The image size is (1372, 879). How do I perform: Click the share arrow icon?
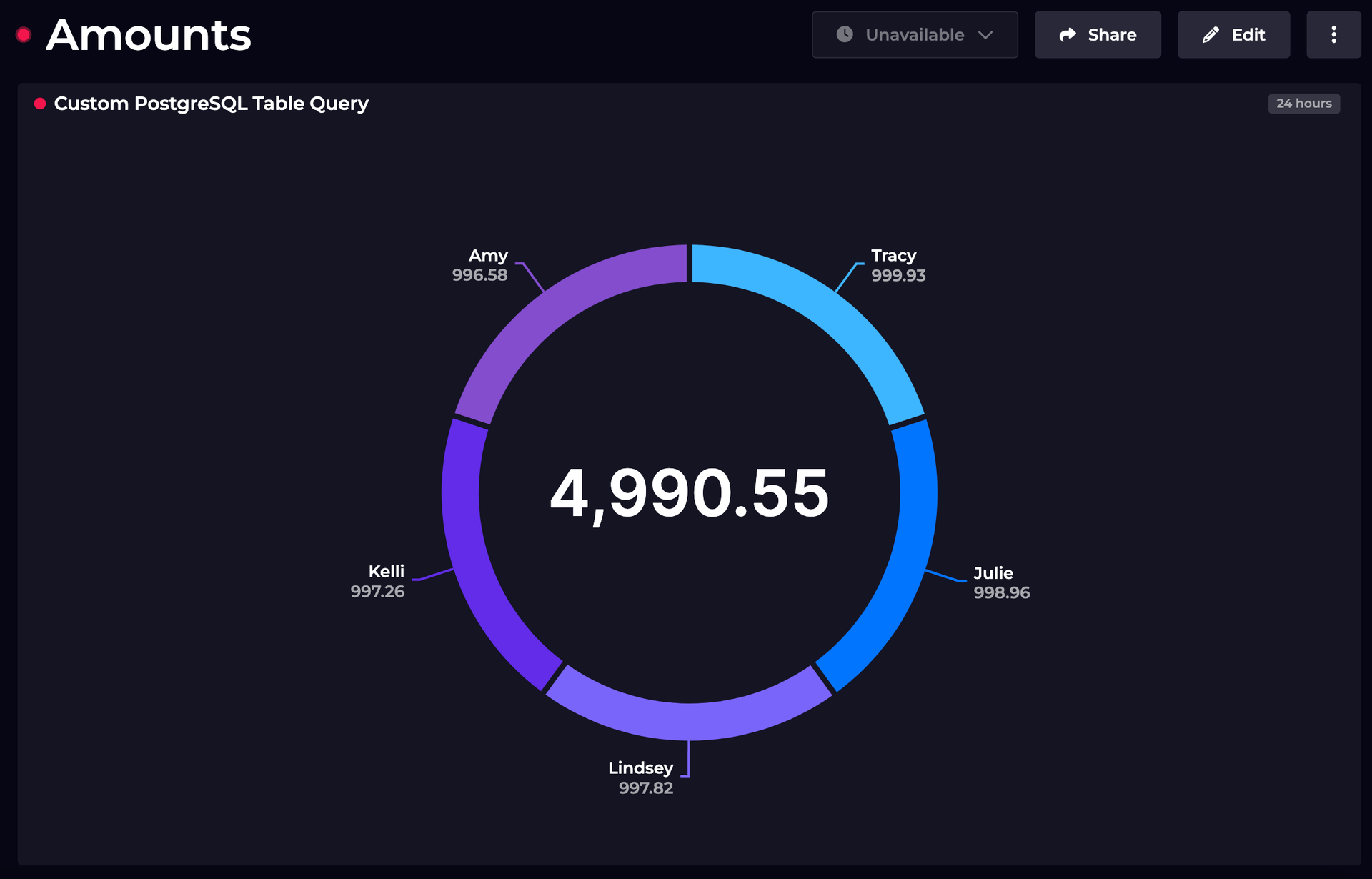1068,35
